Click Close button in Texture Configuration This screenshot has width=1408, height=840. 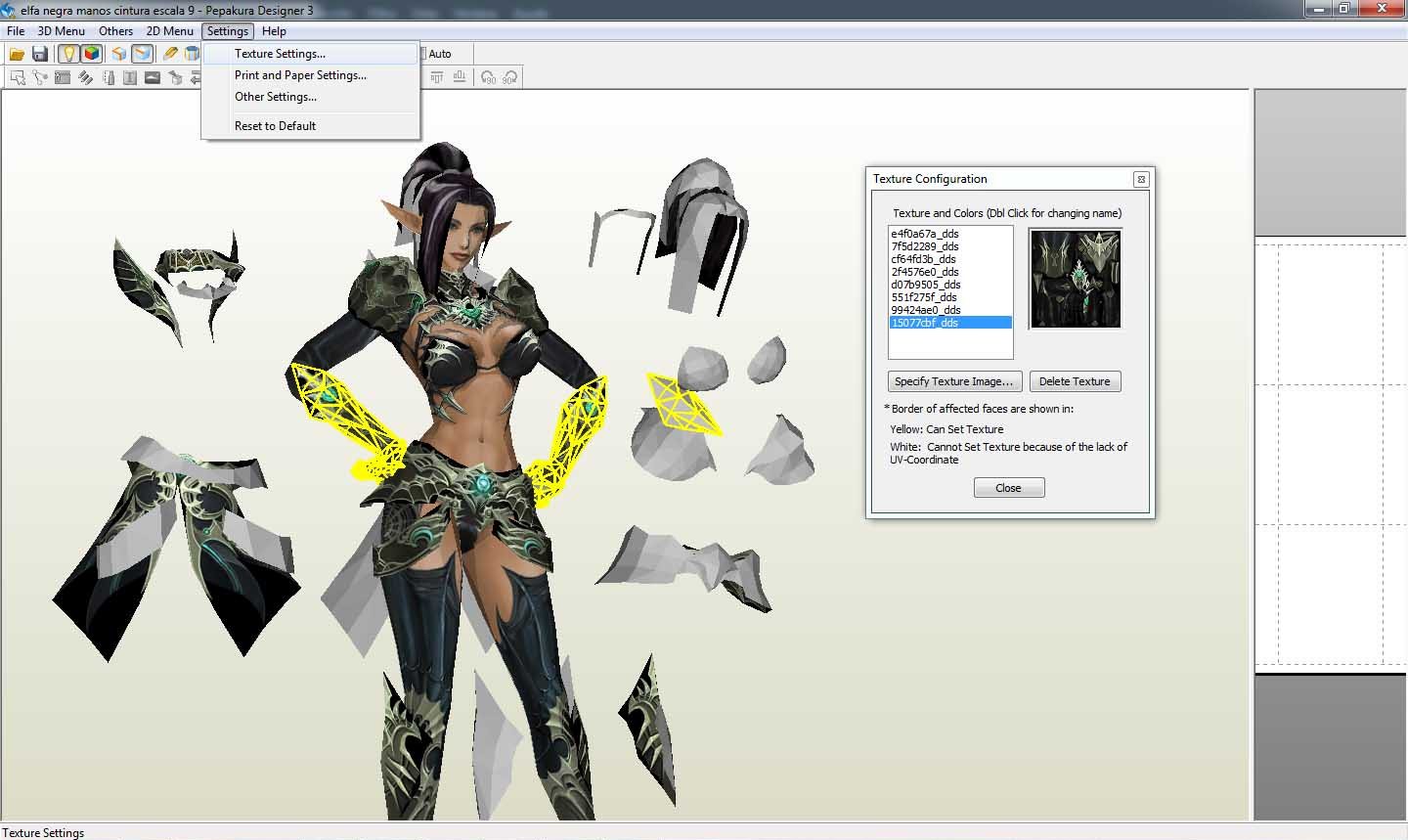(1009, 488)
